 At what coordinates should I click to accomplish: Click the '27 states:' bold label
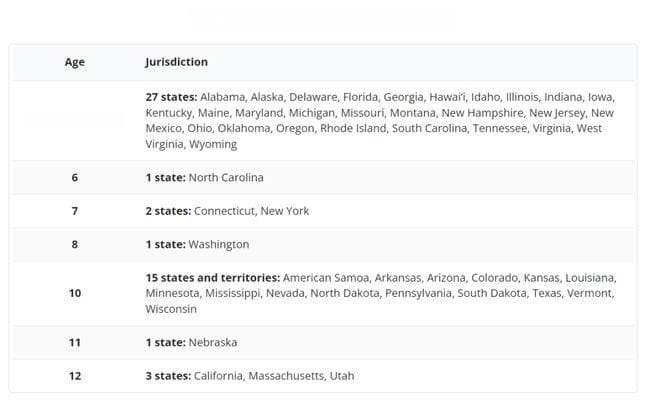click(x=171, y=97)
